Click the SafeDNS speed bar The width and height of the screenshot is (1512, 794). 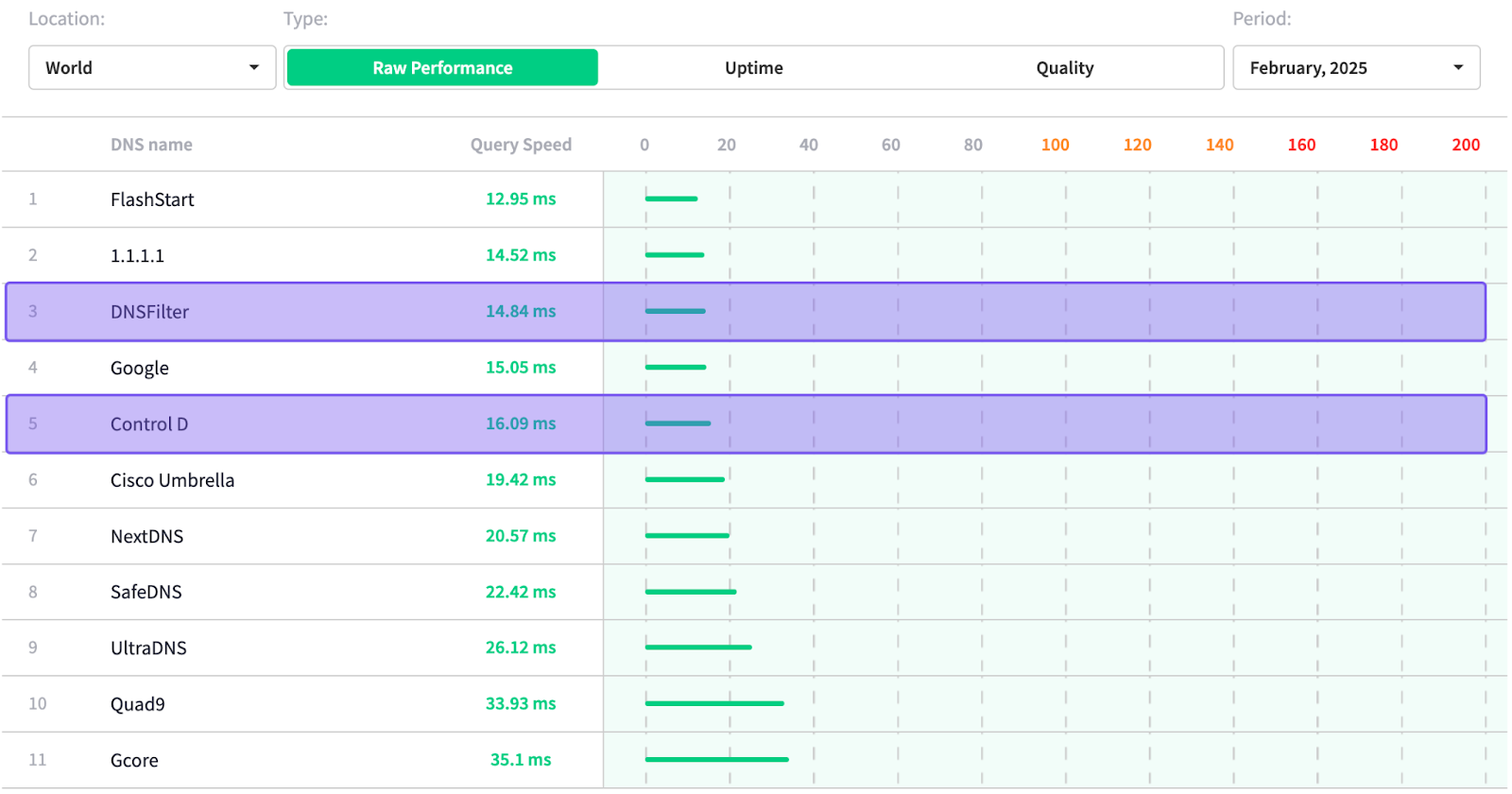[x=691, y=592]
